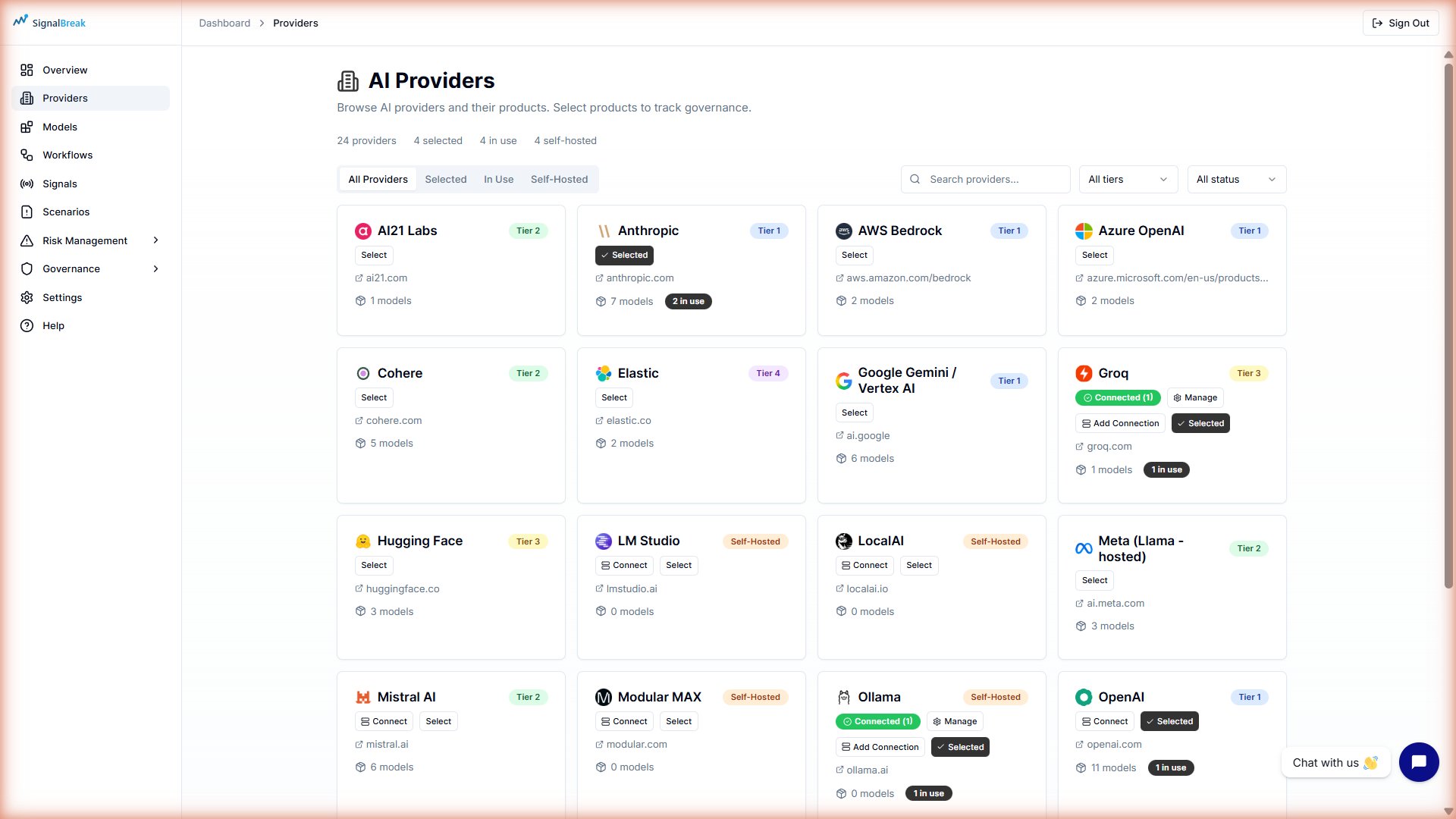The image size is (1456, 819).
Task: Toggle Ollama's Selected state off
Action: pos(960,747)
